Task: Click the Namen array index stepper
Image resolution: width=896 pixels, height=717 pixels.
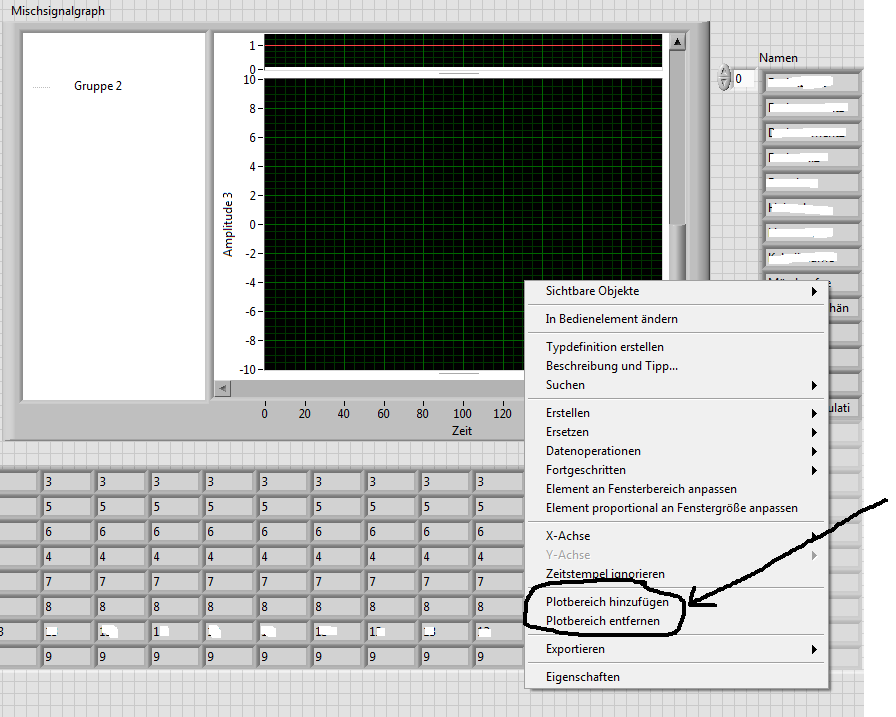Action: [x=724, y=77]
